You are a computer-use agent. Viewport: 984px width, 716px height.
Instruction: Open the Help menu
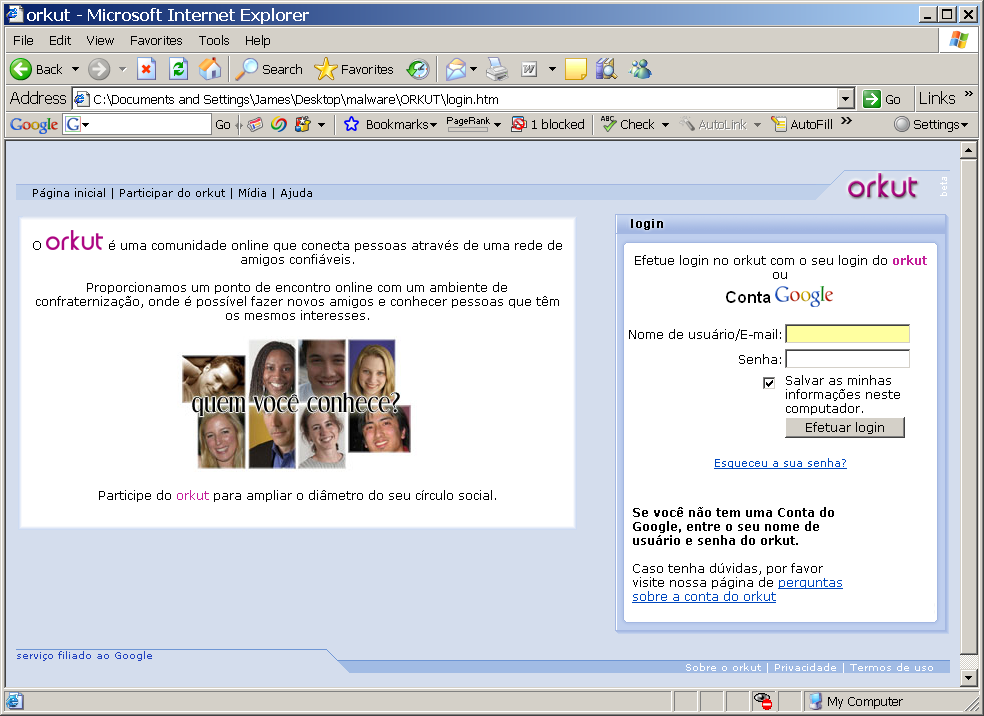258,40
